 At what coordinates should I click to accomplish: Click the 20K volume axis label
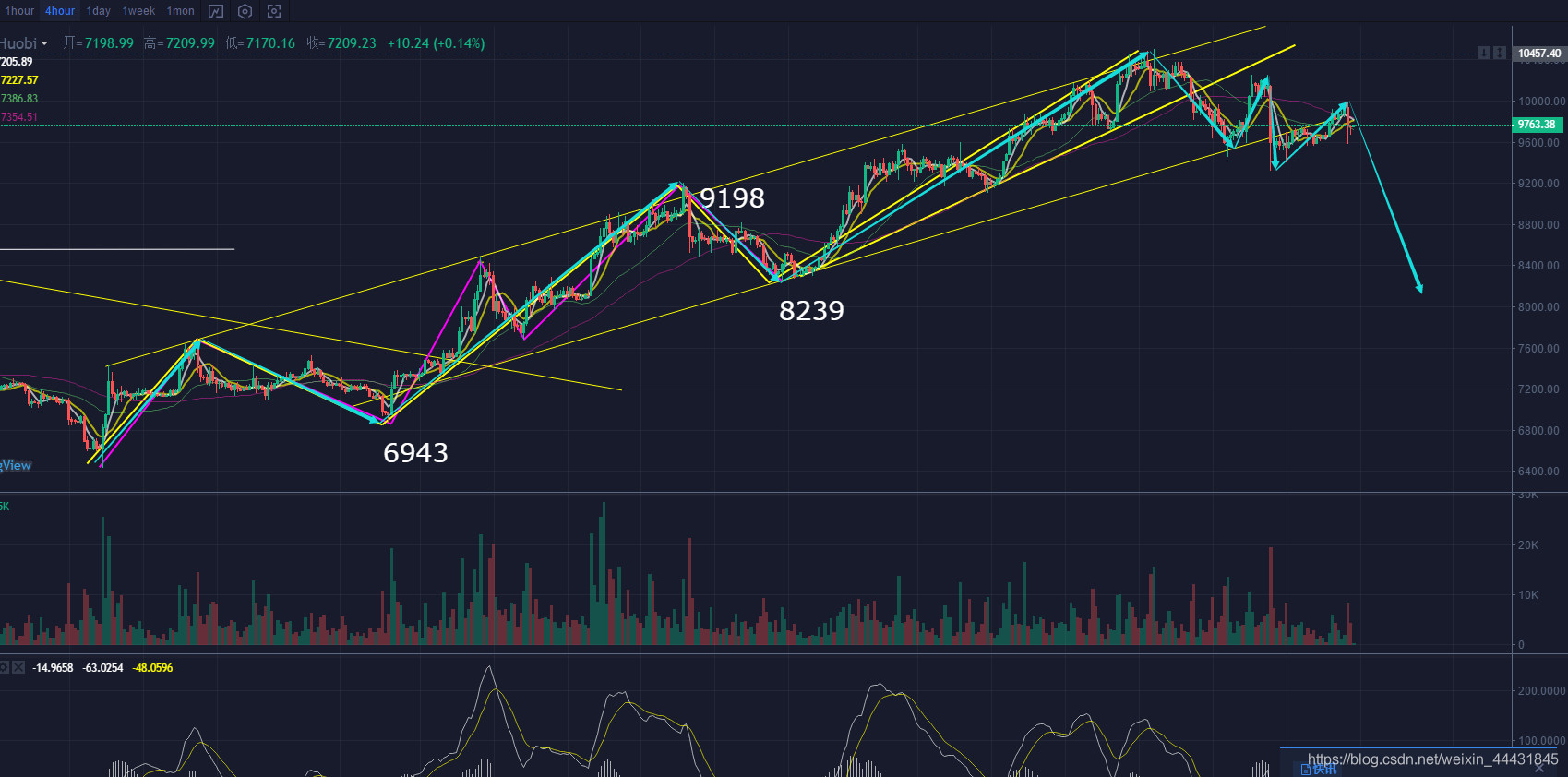point(1528,545)
